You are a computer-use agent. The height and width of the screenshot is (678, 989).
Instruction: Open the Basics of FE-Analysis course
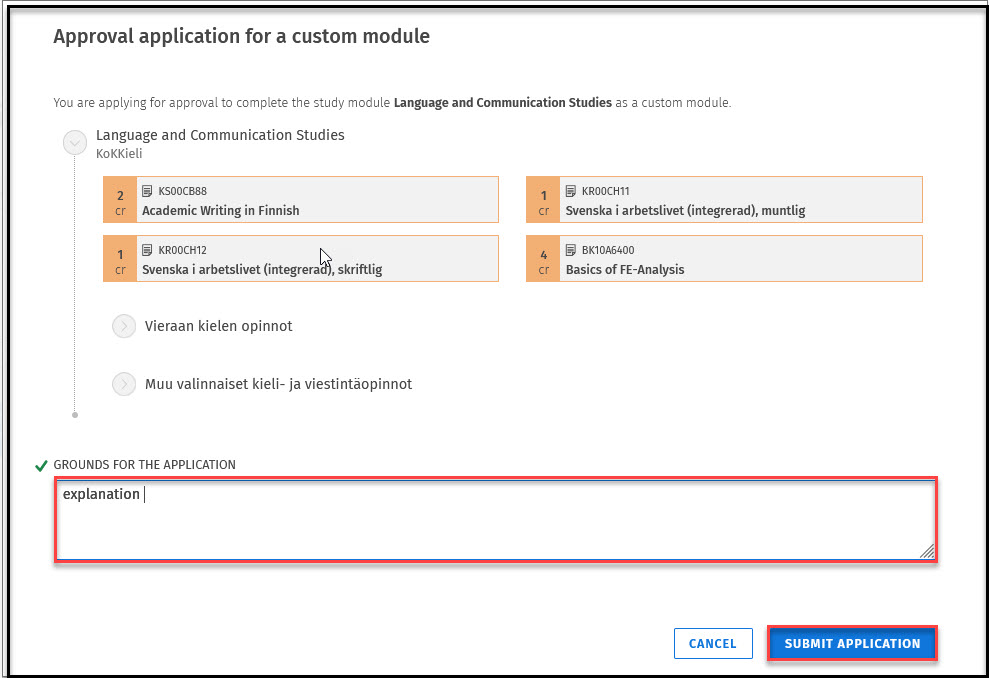pos(625,270)
